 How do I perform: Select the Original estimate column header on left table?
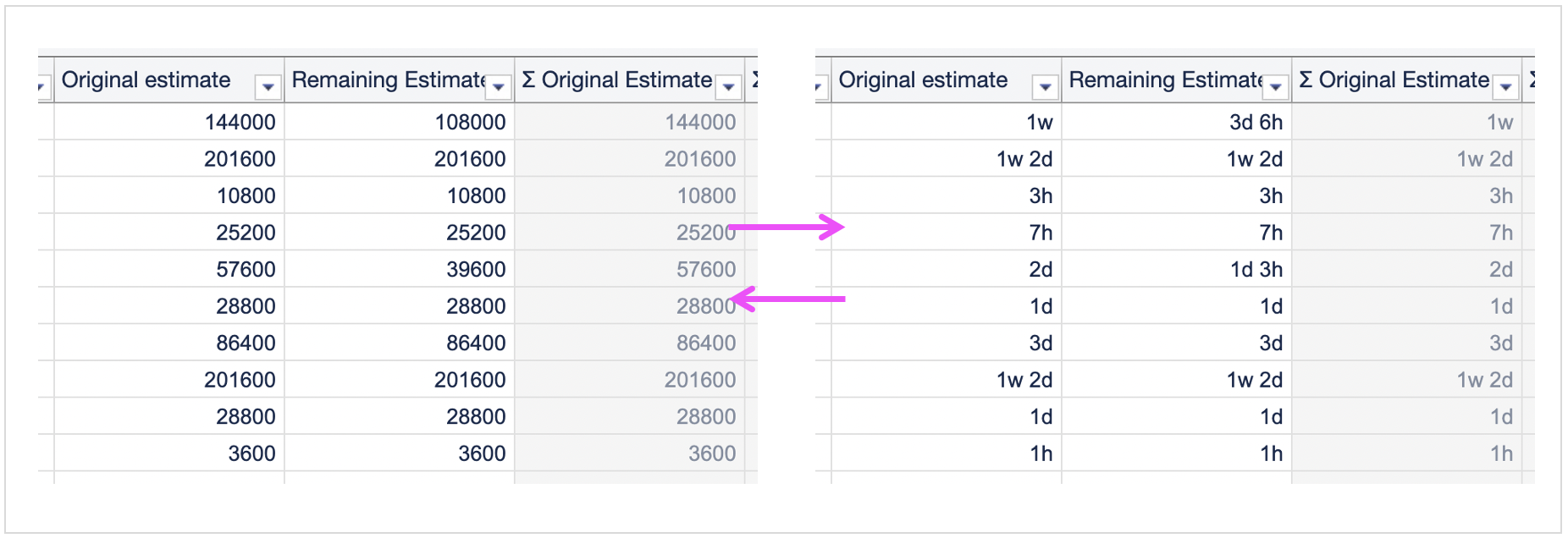pyautogui.click(x=149, y=80)
